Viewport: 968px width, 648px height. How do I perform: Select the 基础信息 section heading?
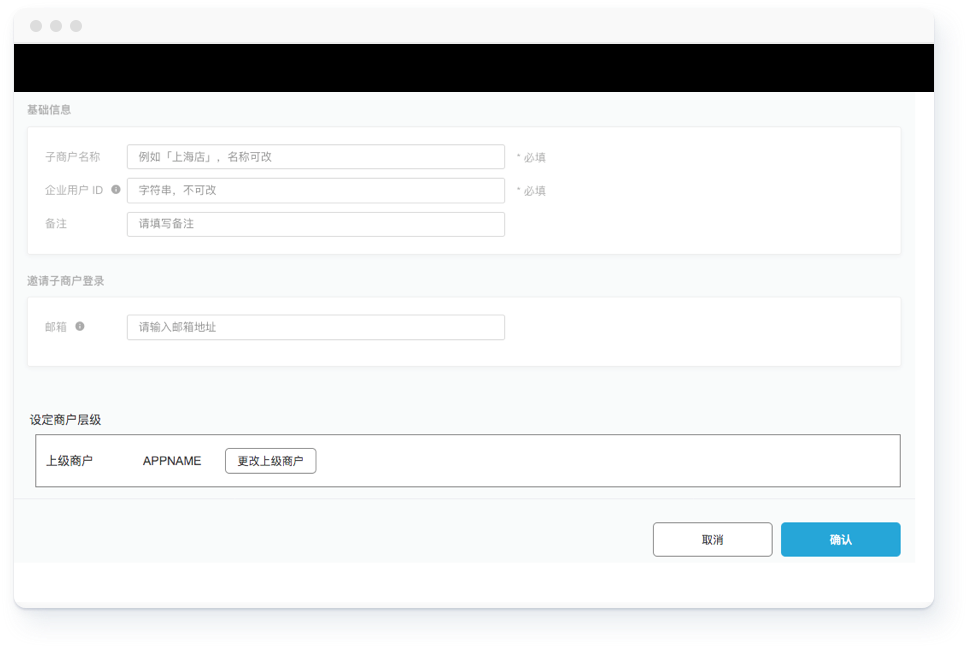tap(49, 110)
